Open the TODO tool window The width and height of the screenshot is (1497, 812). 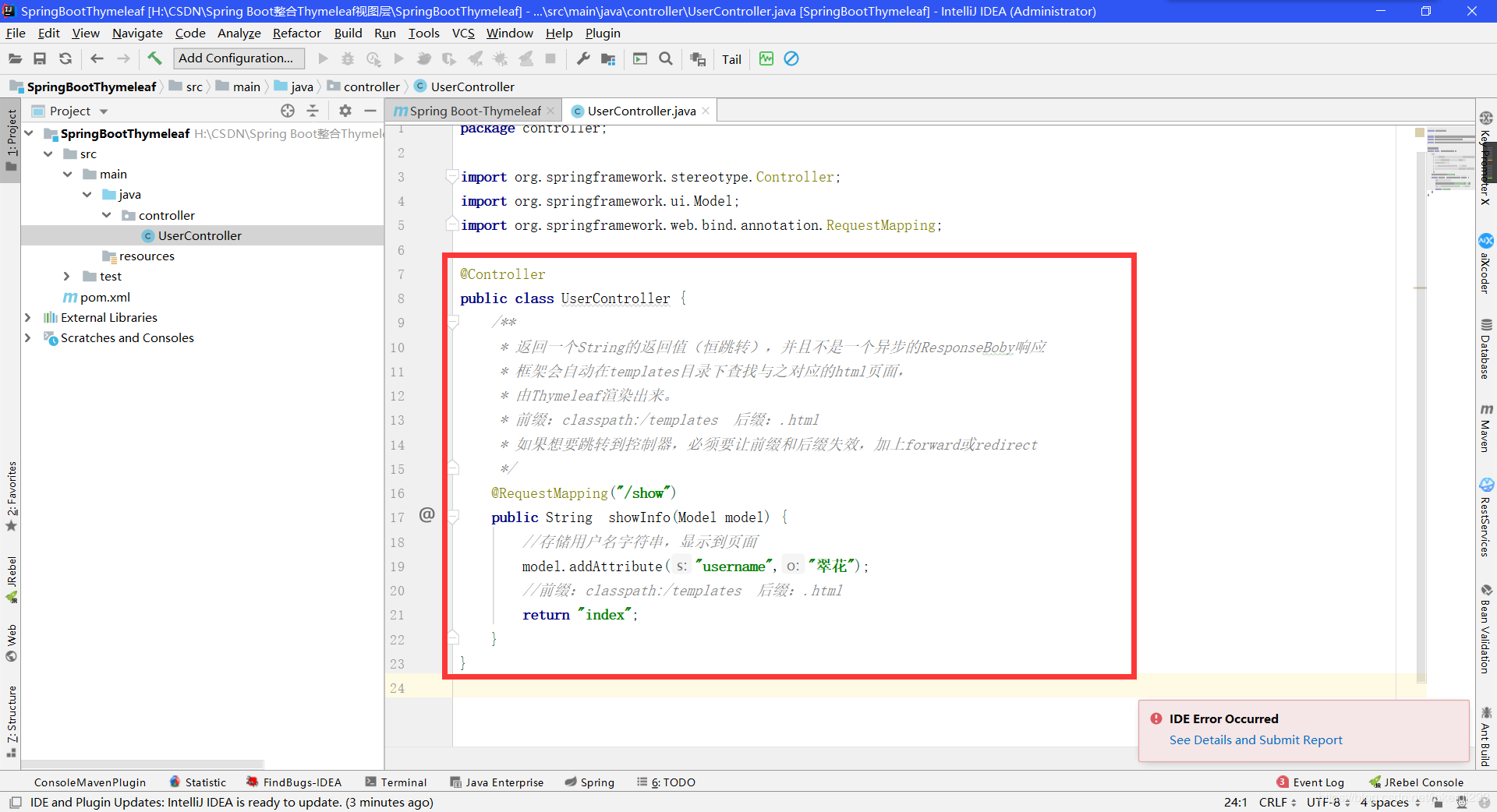pos(666,782)
